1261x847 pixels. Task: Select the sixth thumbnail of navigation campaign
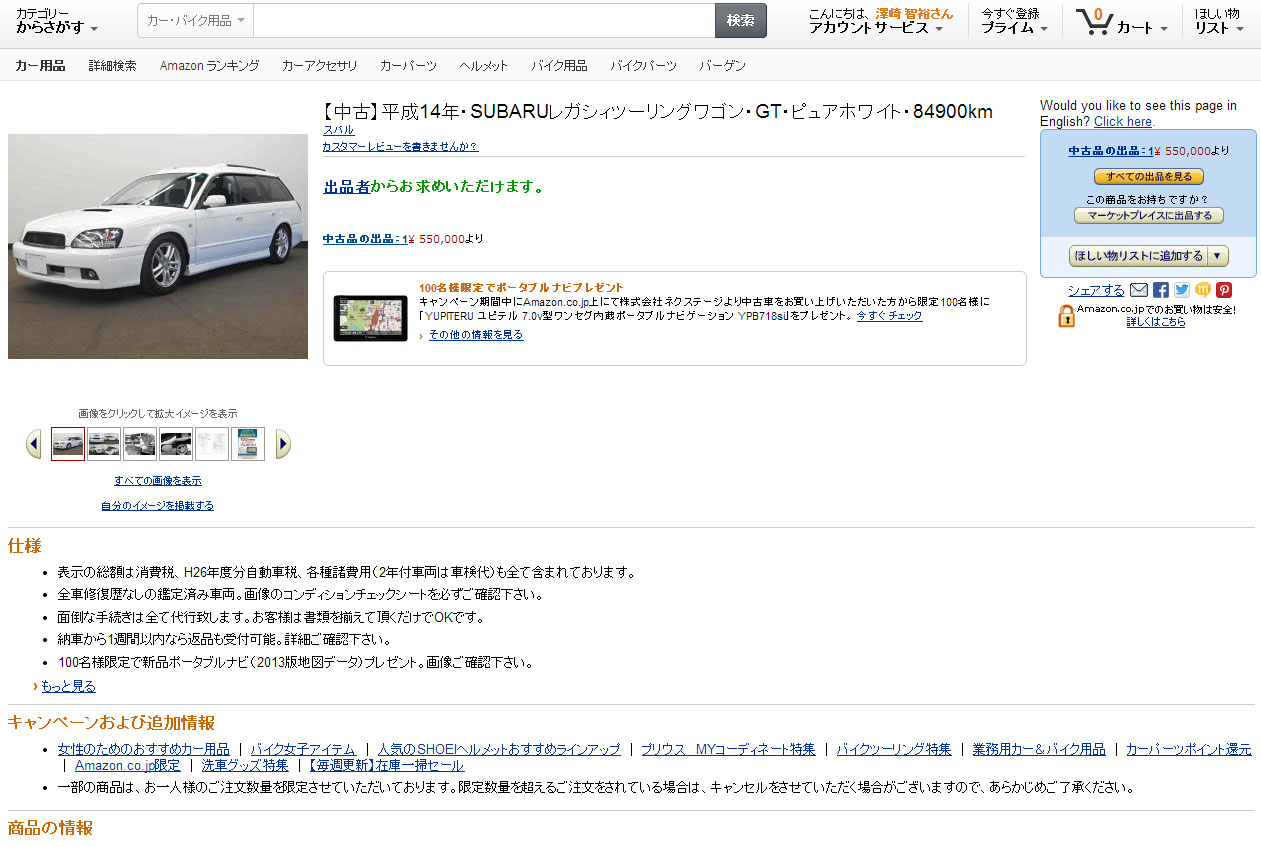pyautogui.click(x=248, y=443)
